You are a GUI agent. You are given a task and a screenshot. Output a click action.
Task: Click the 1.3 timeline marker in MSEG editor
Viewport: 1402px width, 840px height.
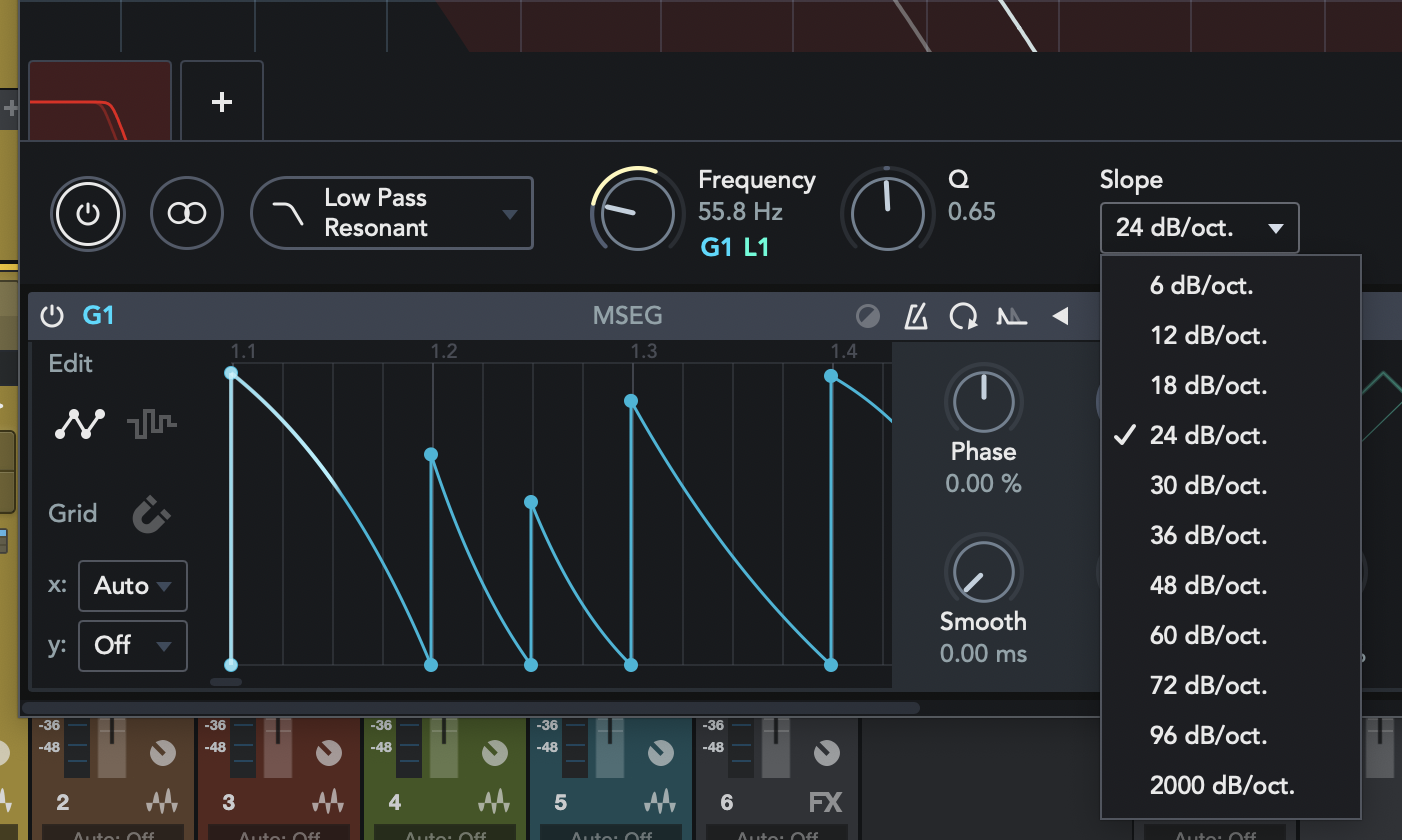[x=644, y=351]
